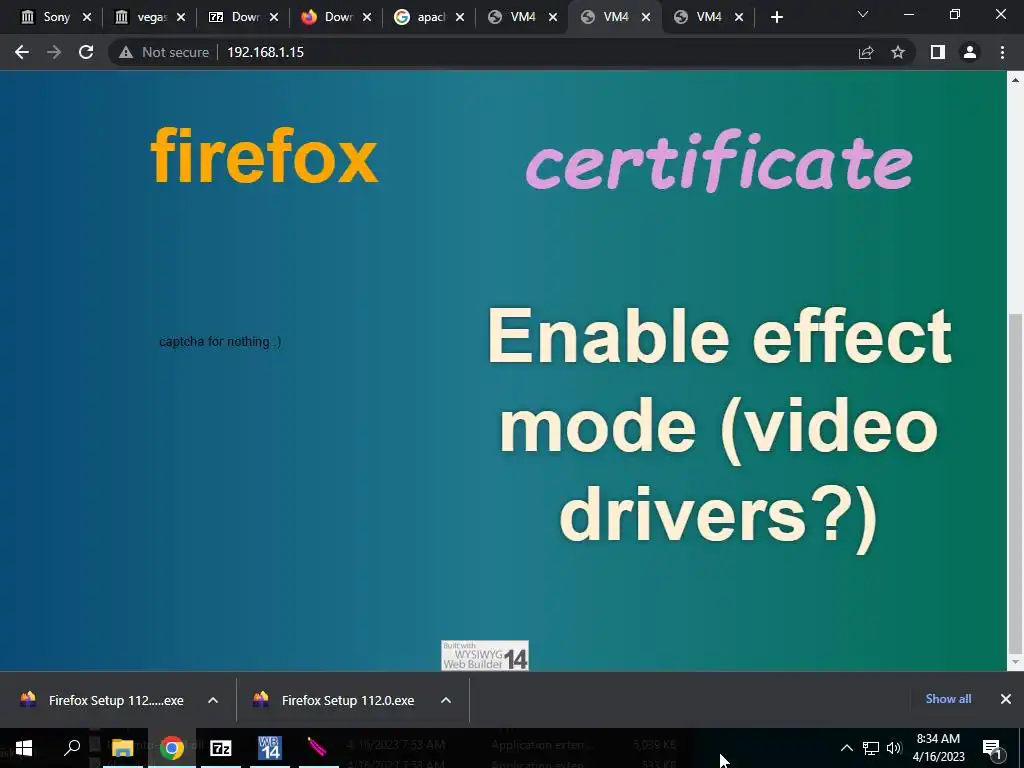This screenshot has width=1024, height=768.
Task: Open File Explorer from the taskbar
Action: coord(122,748)
